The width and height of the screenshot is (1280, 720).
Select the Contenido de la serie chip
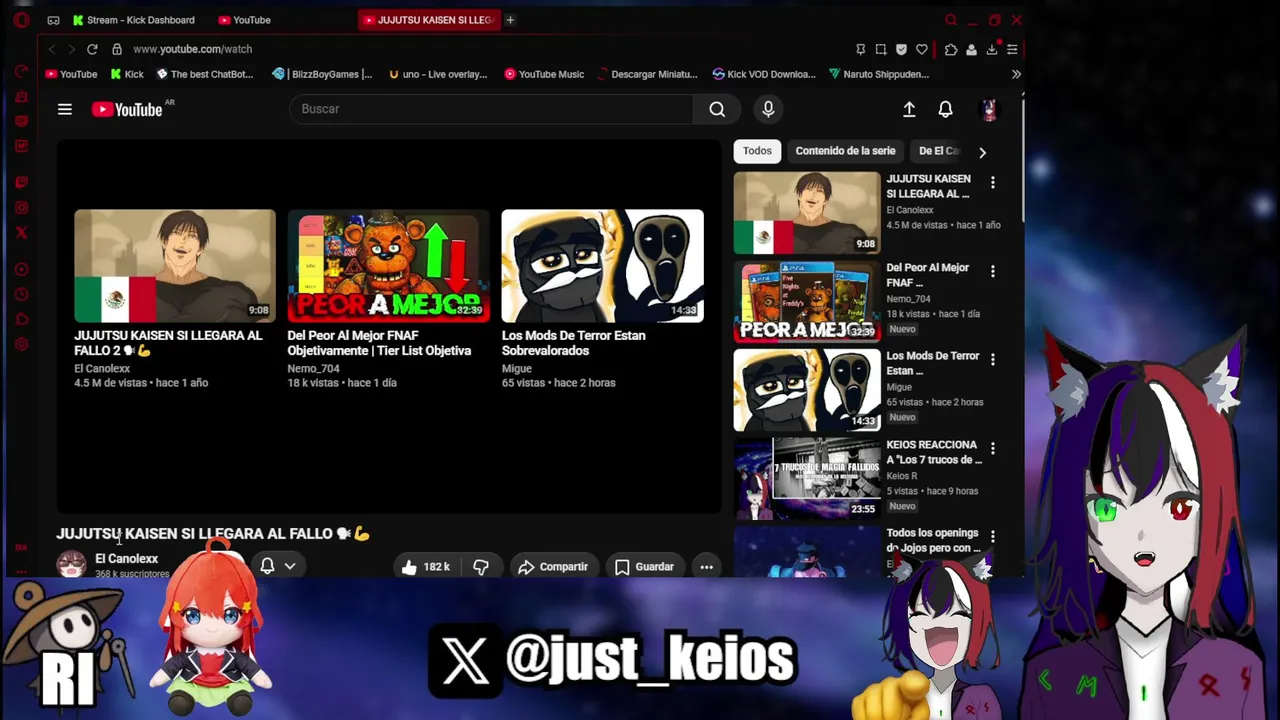845,151
